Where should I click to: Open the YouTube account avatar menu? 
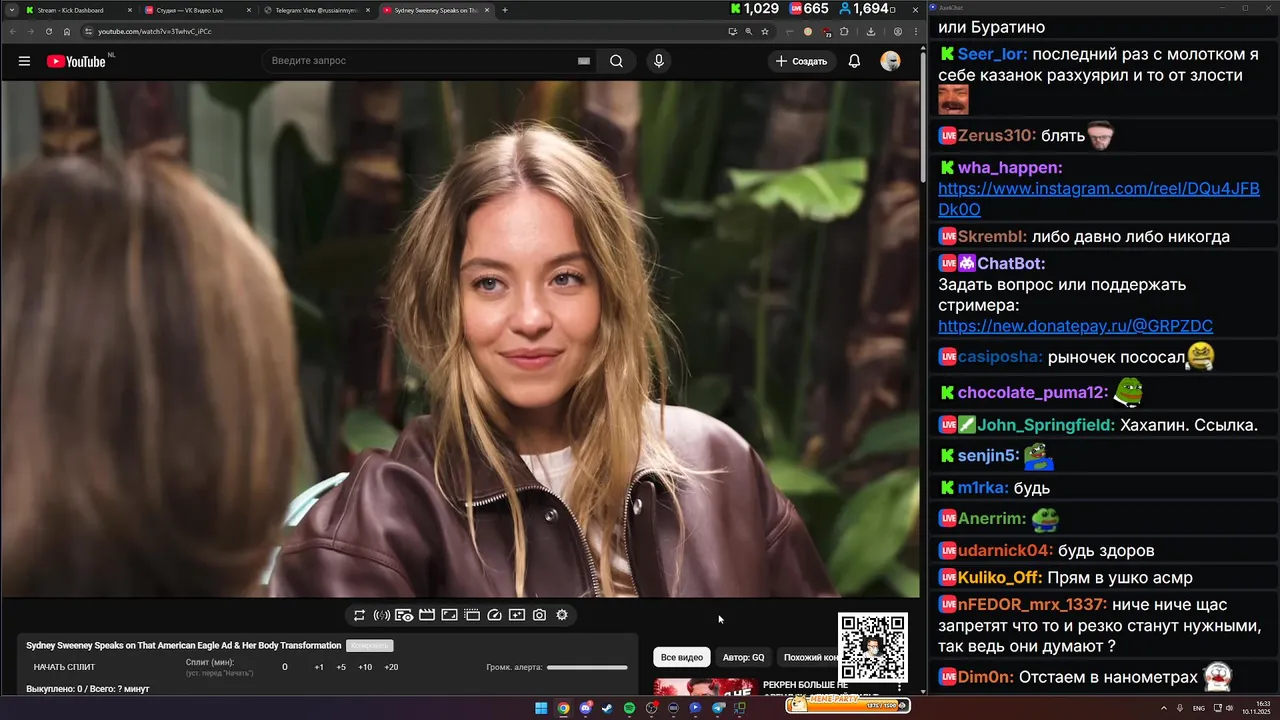890,61
